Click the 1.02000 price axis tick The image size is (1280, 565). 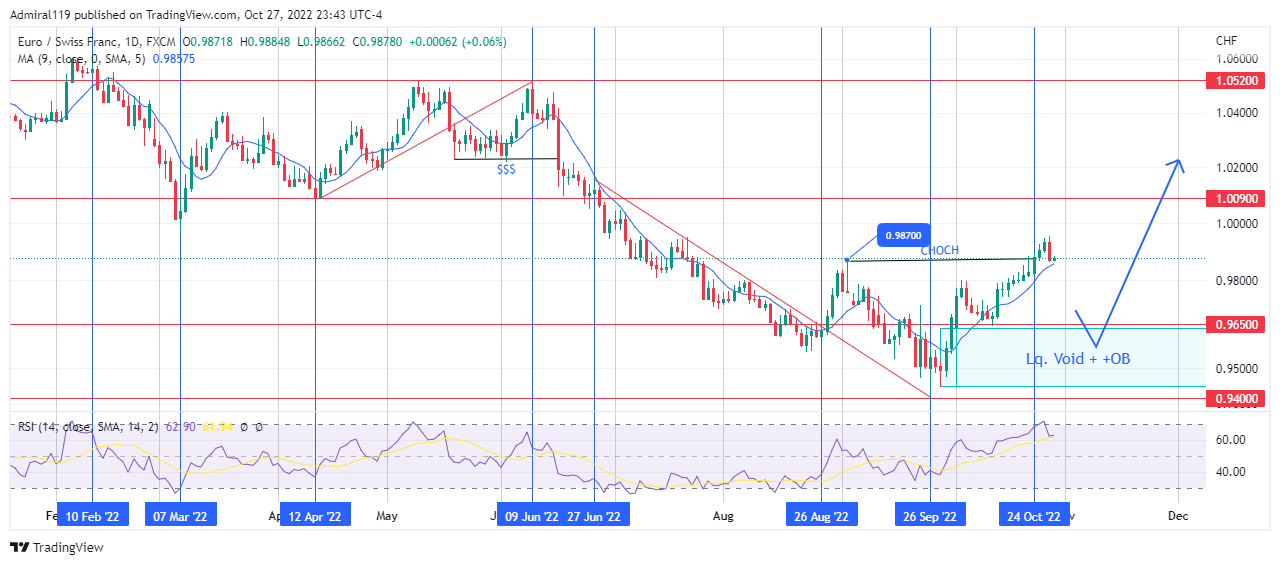pos(1236,168)
